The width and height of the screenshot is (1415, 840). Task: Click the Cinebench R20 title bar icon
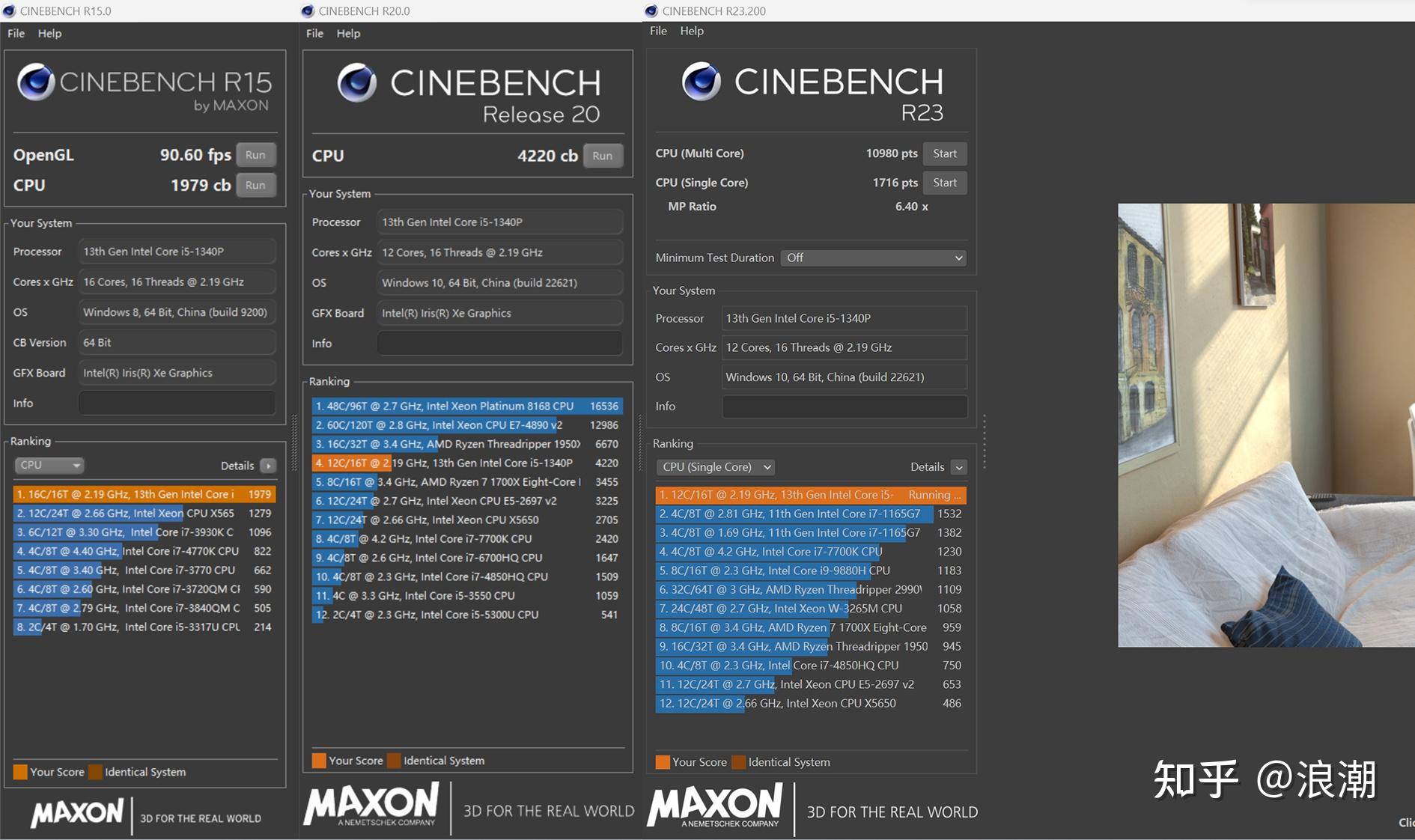pyautogui.click(x=307, y=10)
